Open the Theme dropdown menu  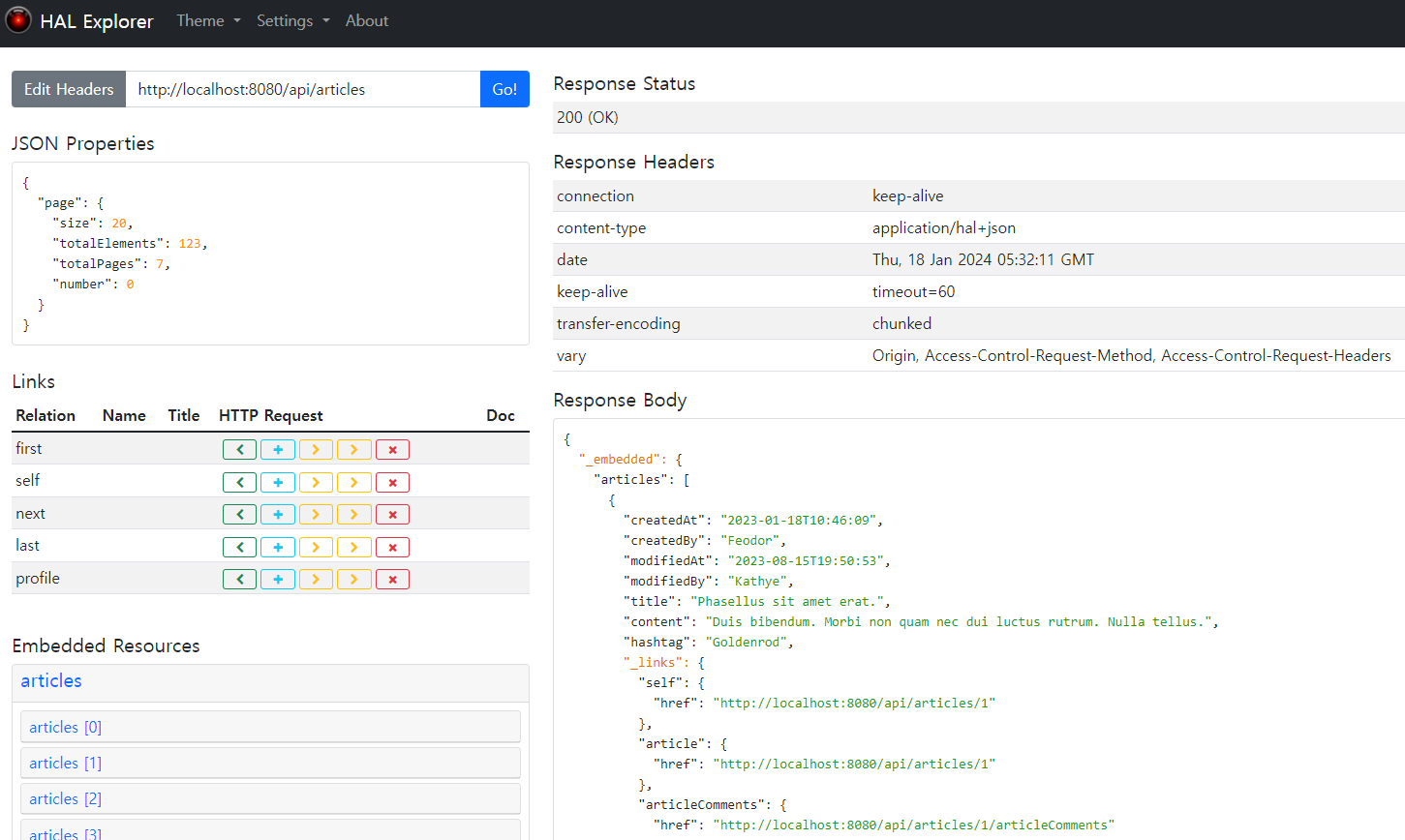point(208,20)
